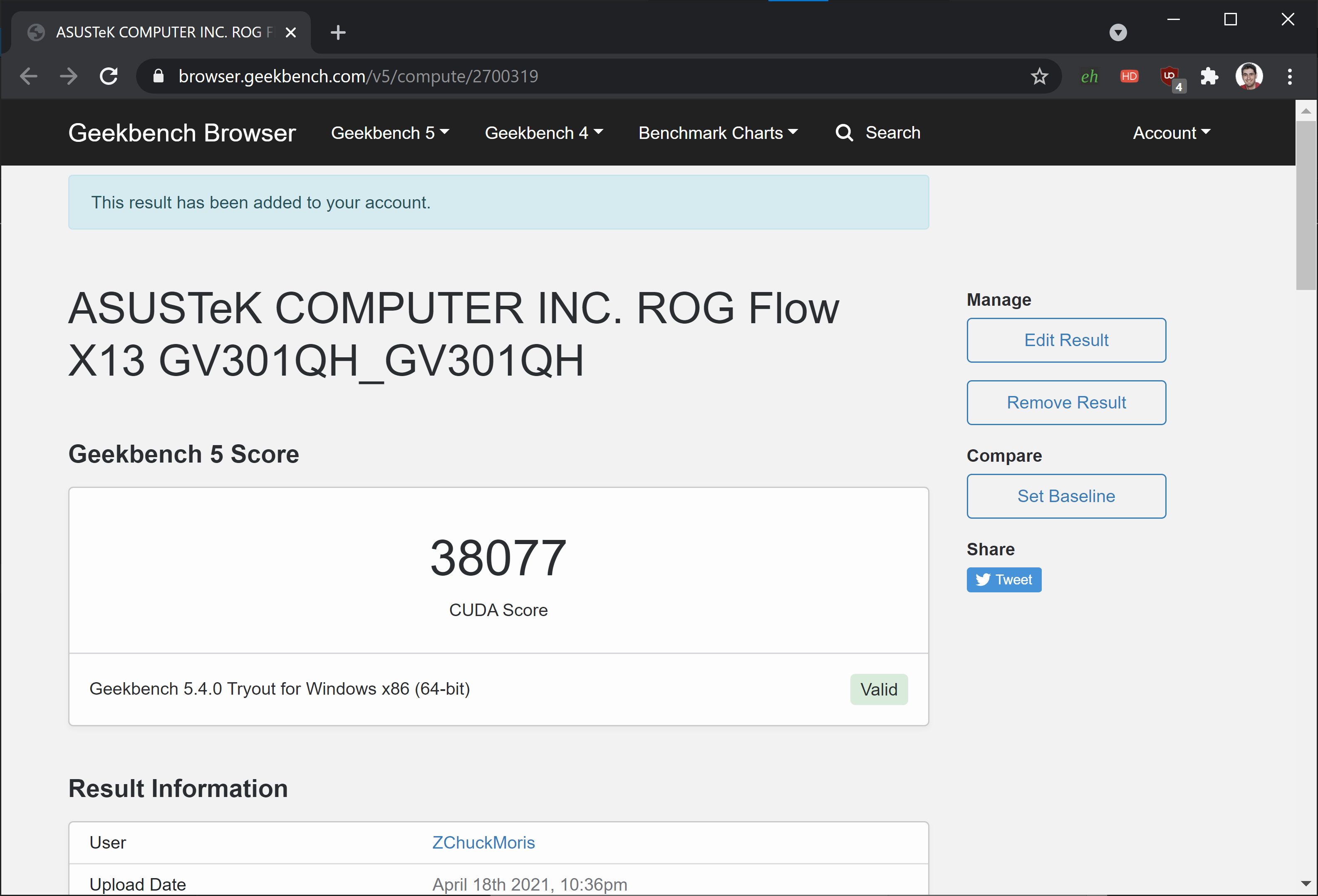Click the ROG Flow X13 result heading

453,334
